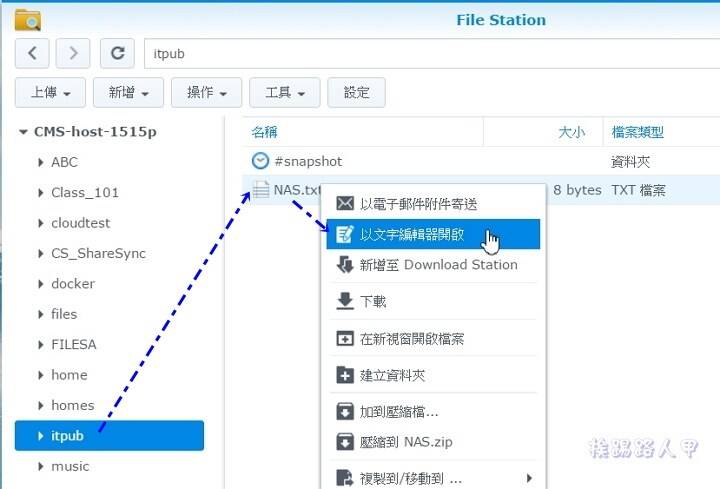The width and height of the screenshot is (720, 489).
Task: Choose 建立資料夾 from context menu
Action: tap(433, 375)
